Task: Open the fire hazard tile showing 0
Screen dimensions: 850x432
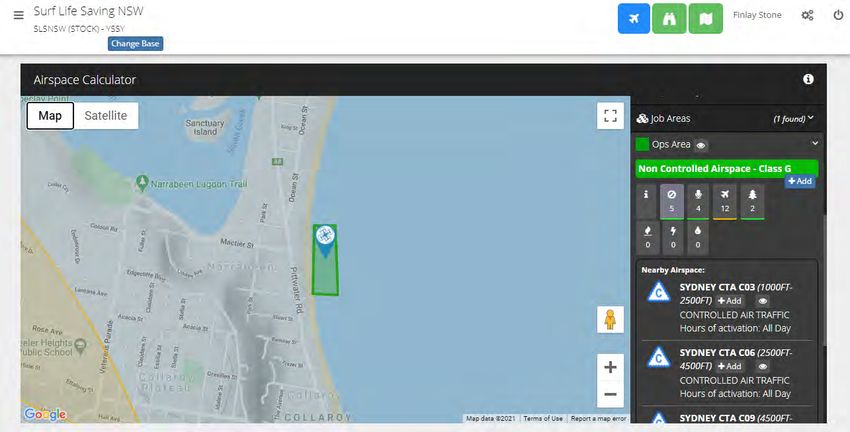Action: 647,237
